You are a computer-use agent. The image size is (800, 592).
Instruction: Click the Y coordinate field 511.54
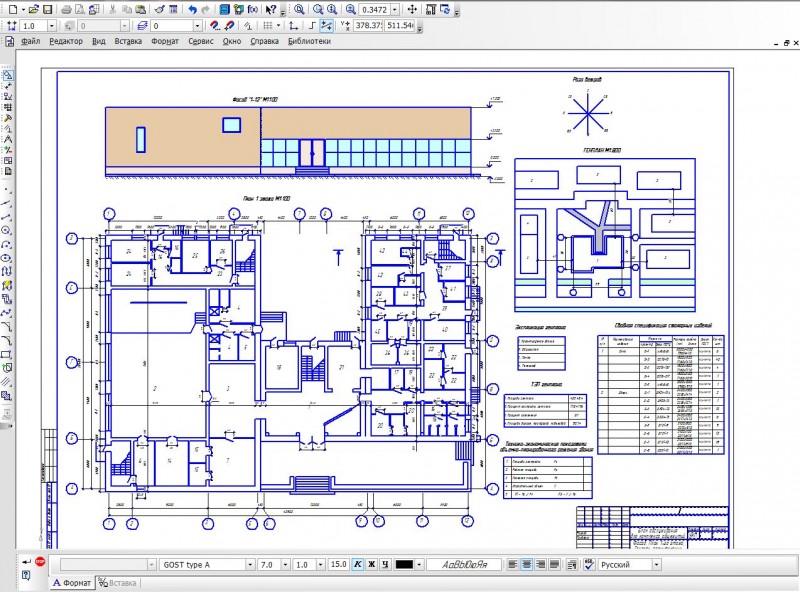pyautogui.click(x=399, y=25)
